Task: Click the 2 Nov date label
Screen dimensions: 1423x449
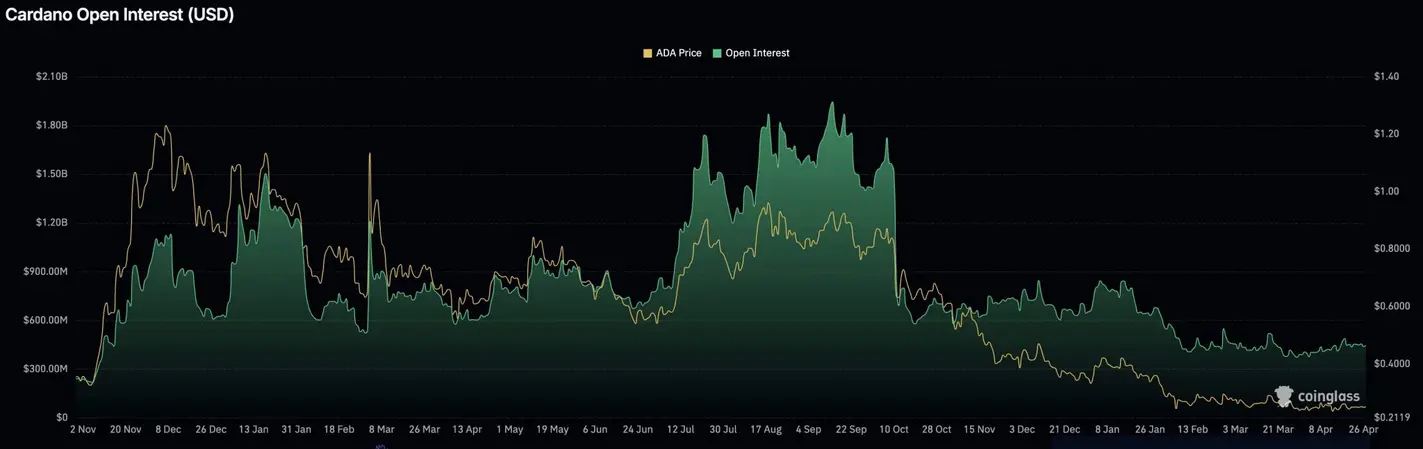Action: point(82,430)
